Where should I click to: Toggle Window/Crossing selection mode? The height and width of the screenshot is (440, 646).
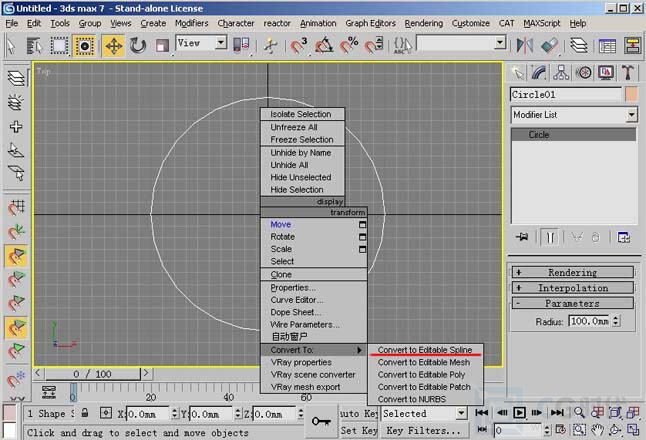[x=84, y=45]
